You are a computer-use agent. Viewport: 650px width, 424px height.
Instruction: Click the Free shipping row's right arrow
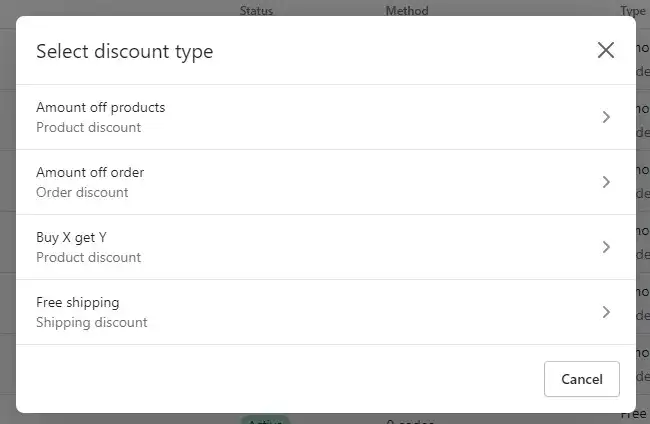coord(606,312)
